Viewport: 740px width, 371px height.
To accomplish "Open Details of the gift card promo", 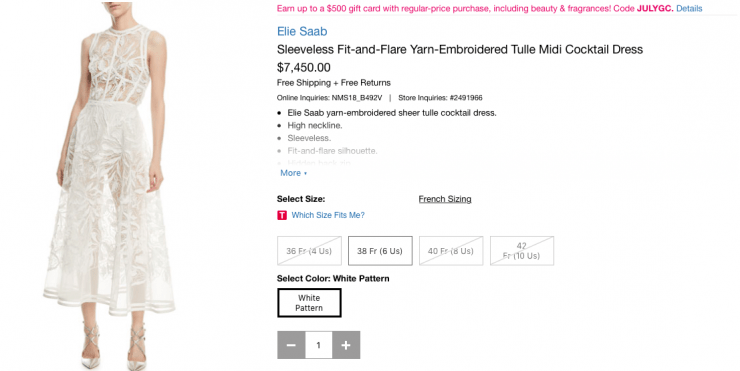I will click(689, 8).
